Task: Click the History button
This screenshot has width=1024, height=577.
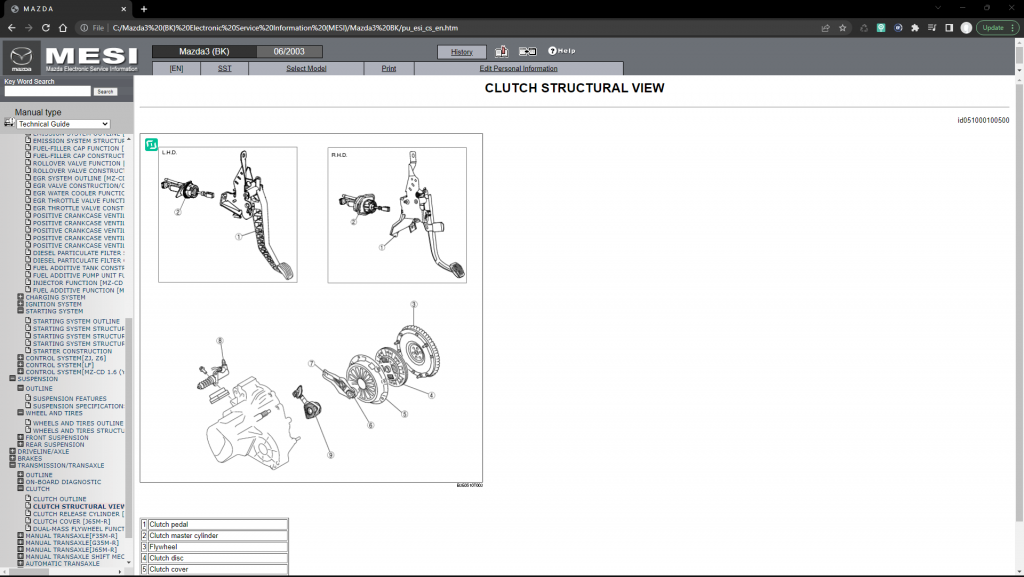Action: click(462, 52)
